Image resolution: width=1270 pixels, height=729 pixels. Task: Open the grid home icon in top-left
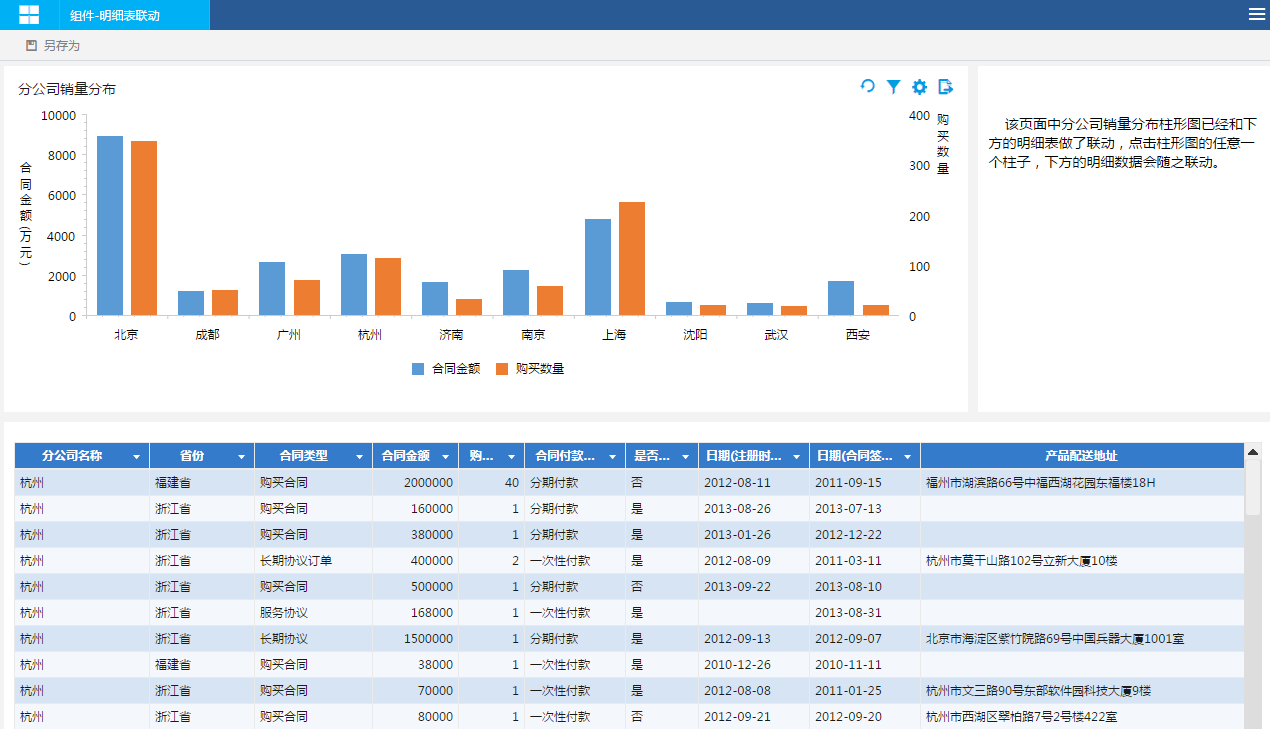click(x=29, y=15)
